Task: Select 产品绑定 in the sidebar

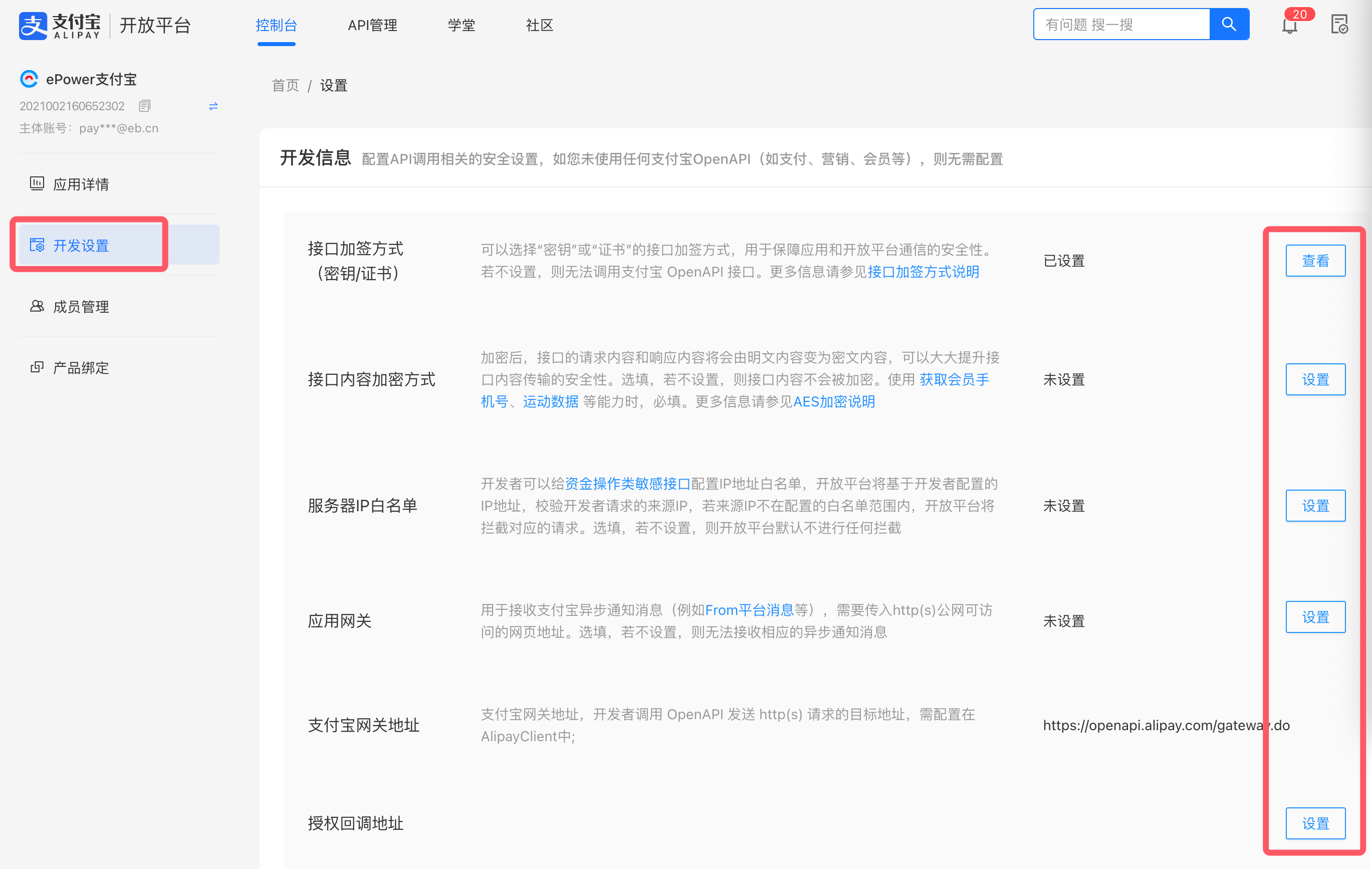Action: point(119,367)
